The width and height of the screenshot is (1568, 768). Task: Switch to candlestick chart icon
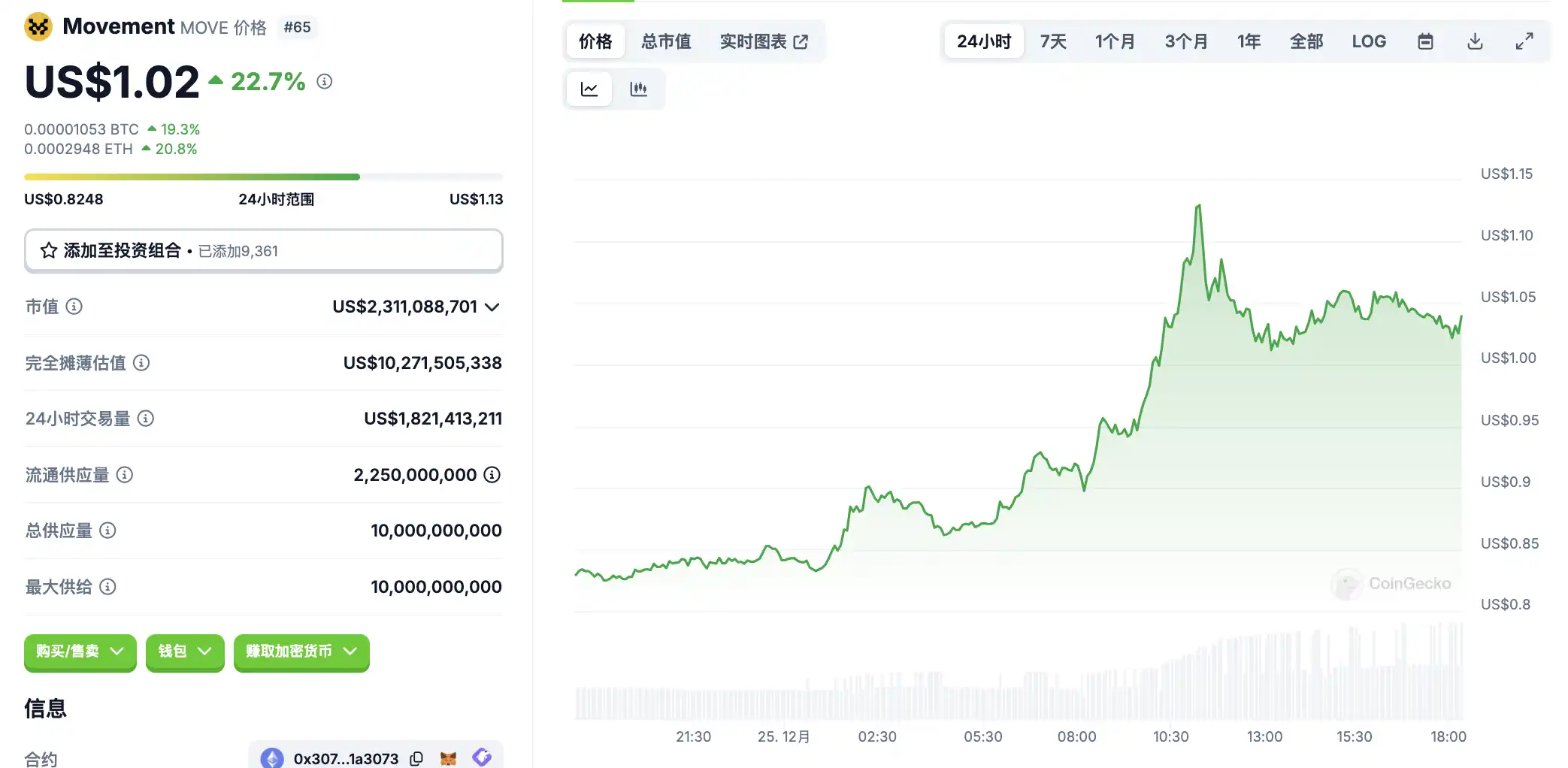click(x=638, y=89)
